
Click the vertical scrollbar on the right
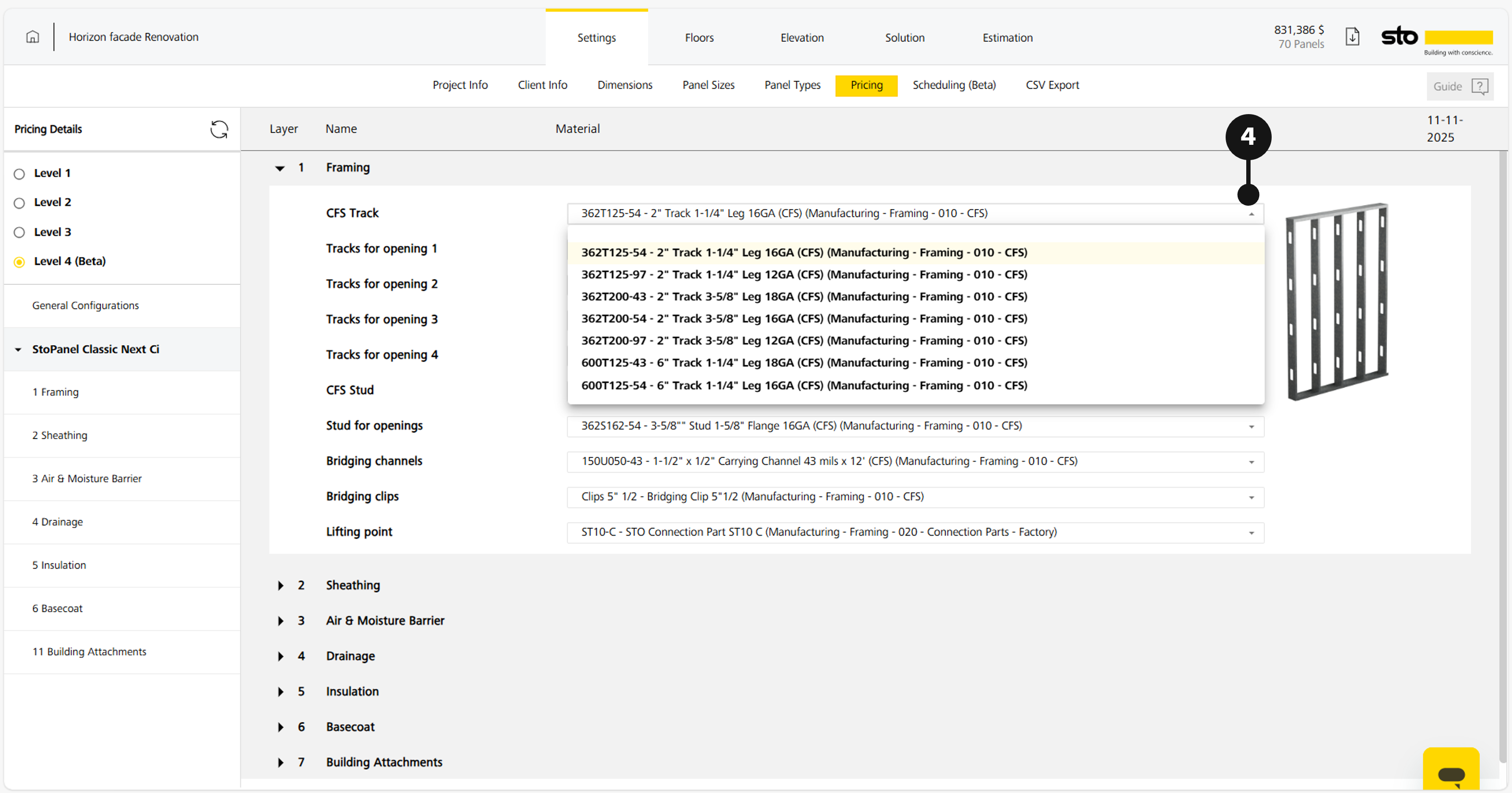(x=1502, y=457)
